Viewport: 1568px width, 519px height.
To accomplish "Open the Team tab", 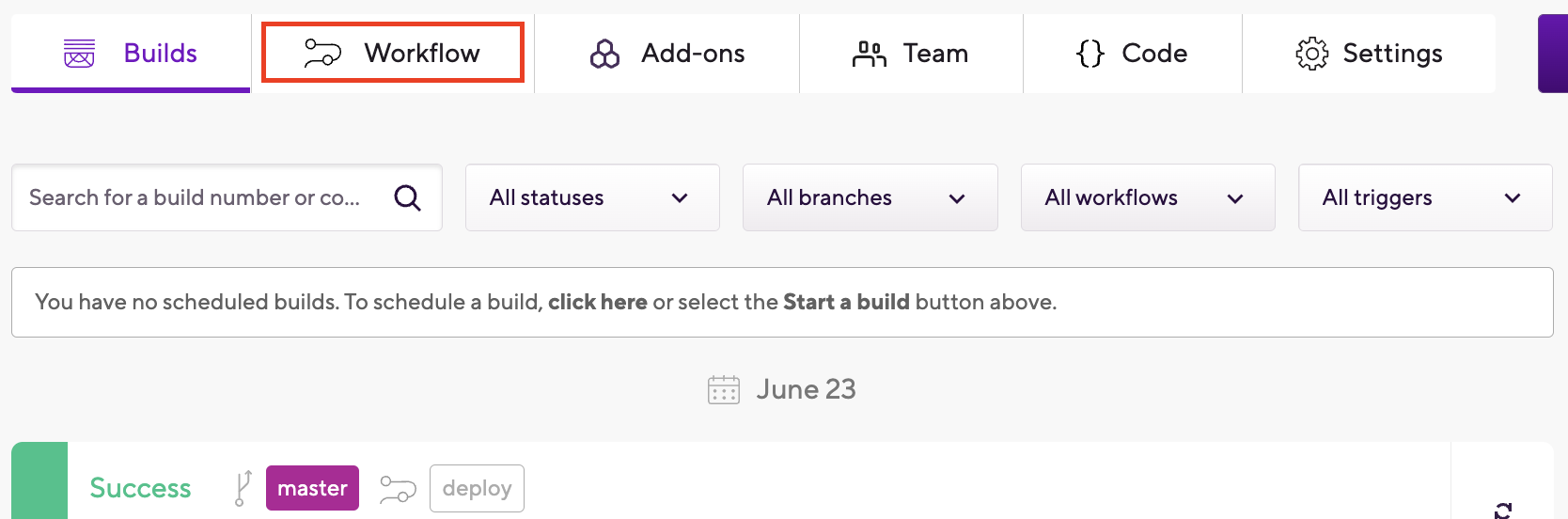I will coord(911,54).
